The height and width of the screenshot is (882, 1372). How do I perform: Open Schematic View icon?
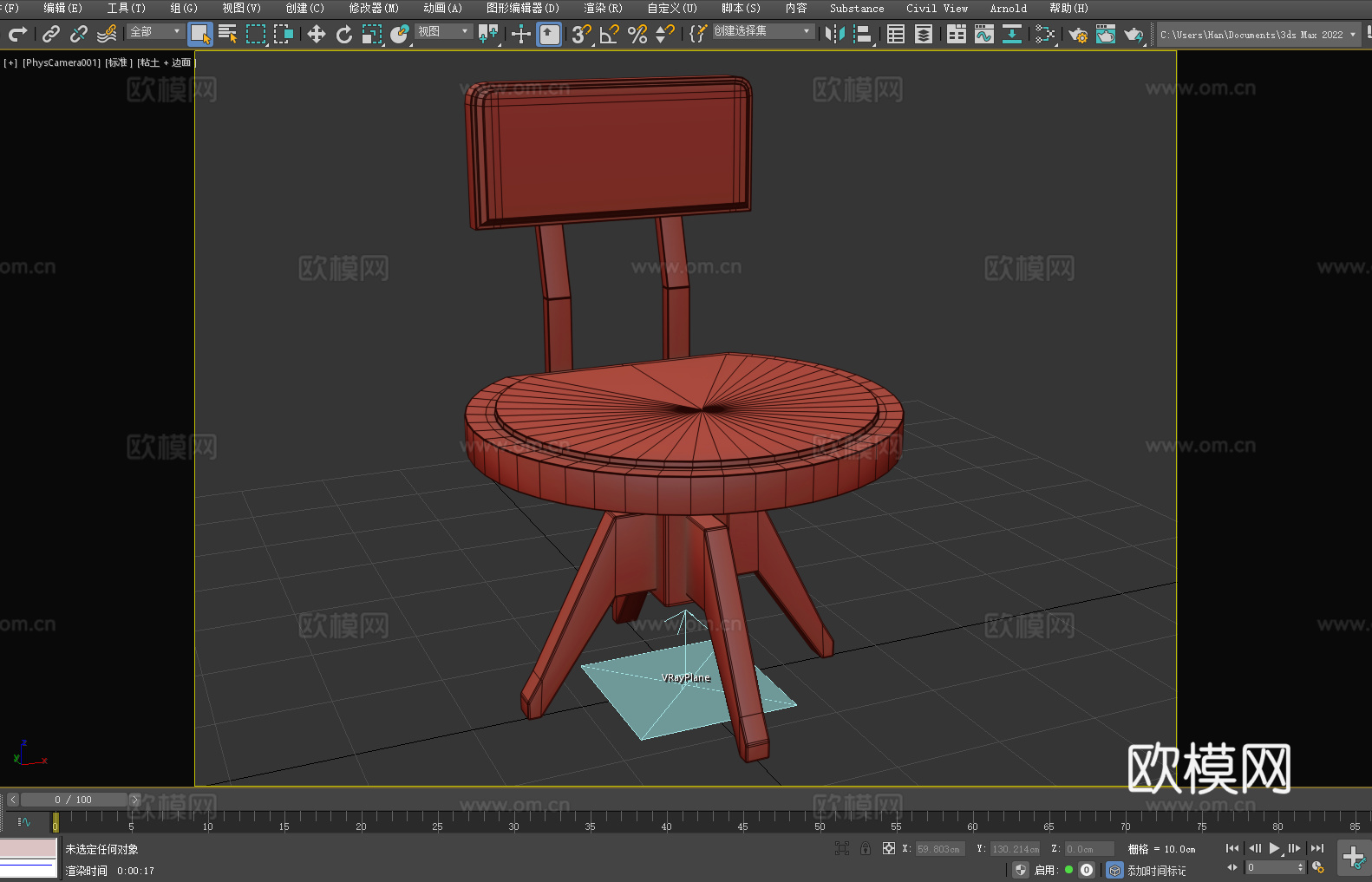point(1045,34)
